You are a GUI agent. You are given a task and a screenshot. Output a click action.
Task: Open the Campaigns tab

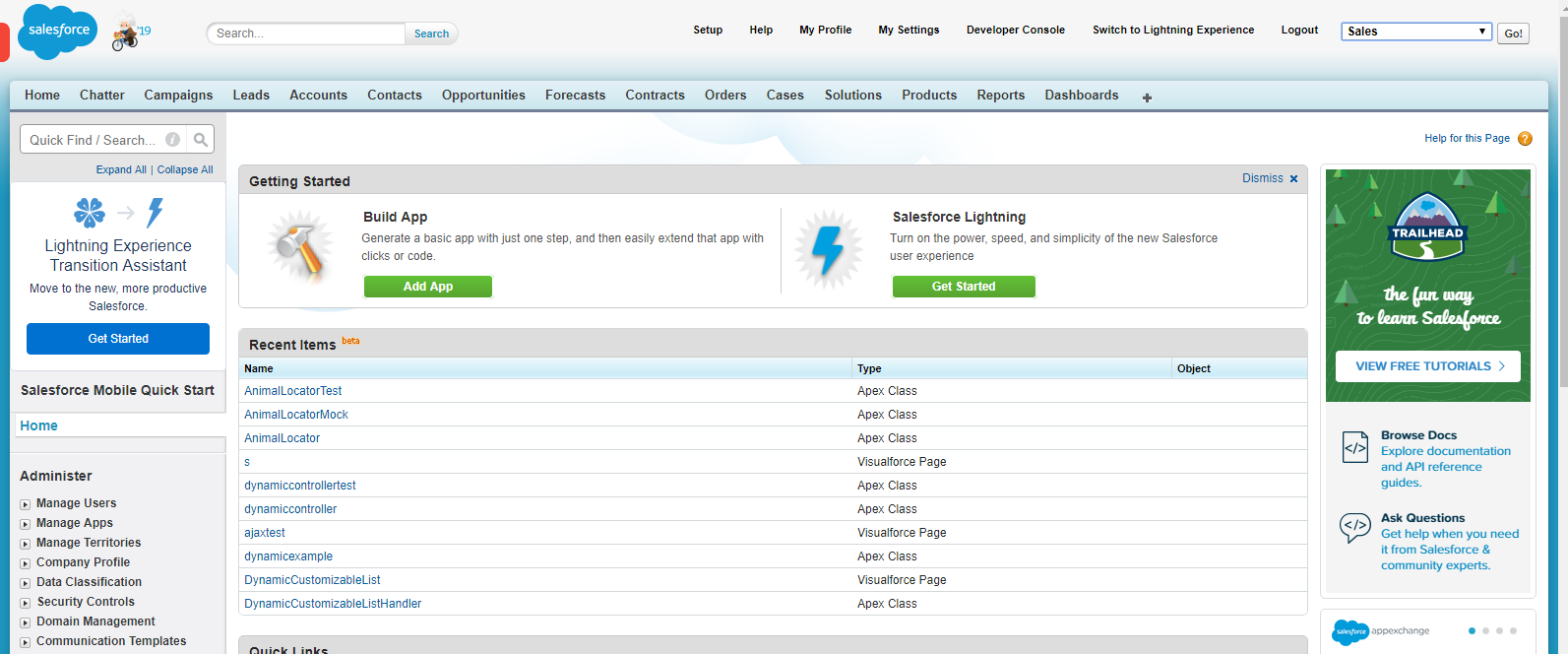(178, 96)
